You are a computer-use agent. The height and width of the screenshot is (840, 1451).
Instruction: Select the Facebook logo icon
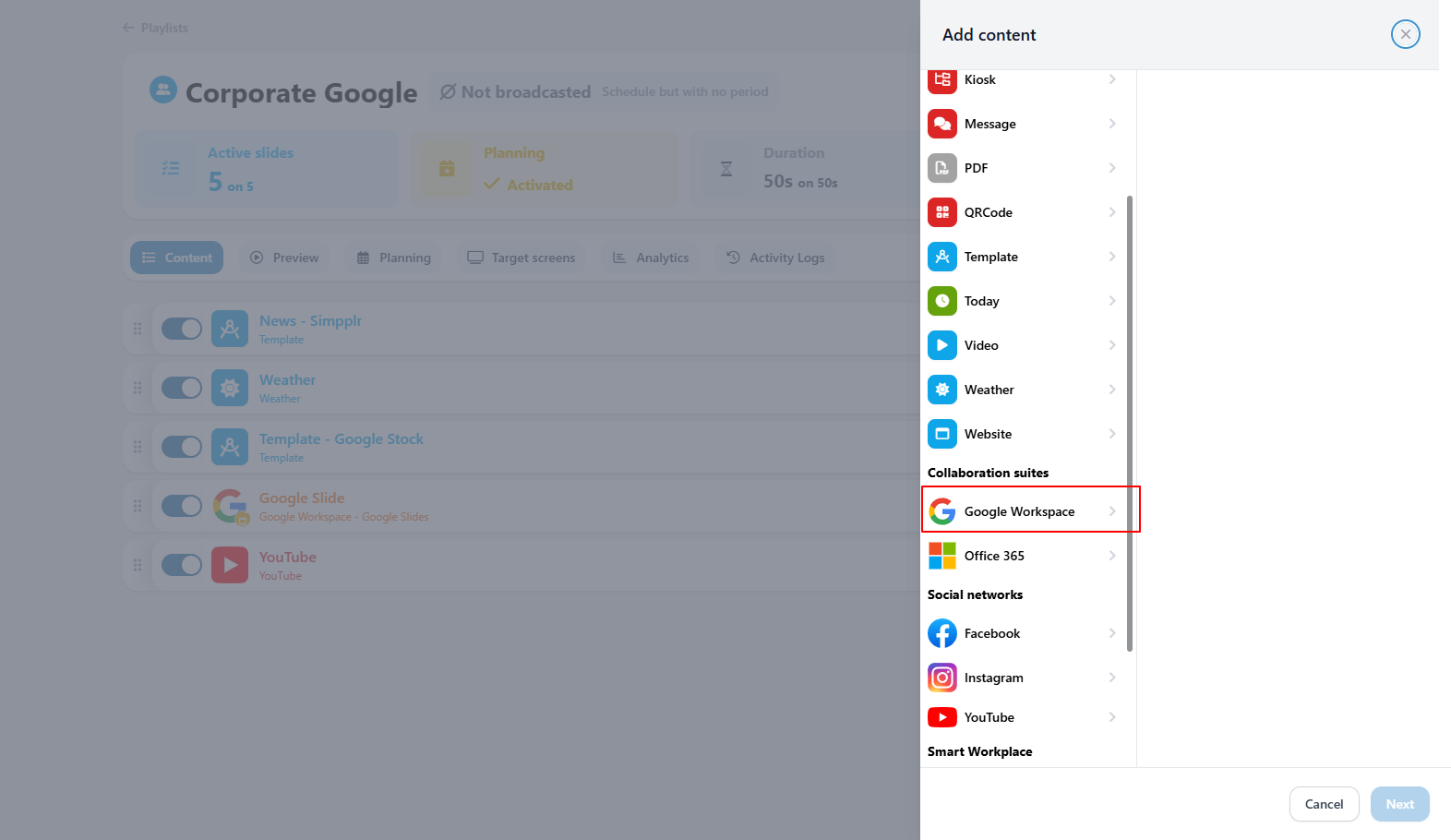[x=942, y=633]
